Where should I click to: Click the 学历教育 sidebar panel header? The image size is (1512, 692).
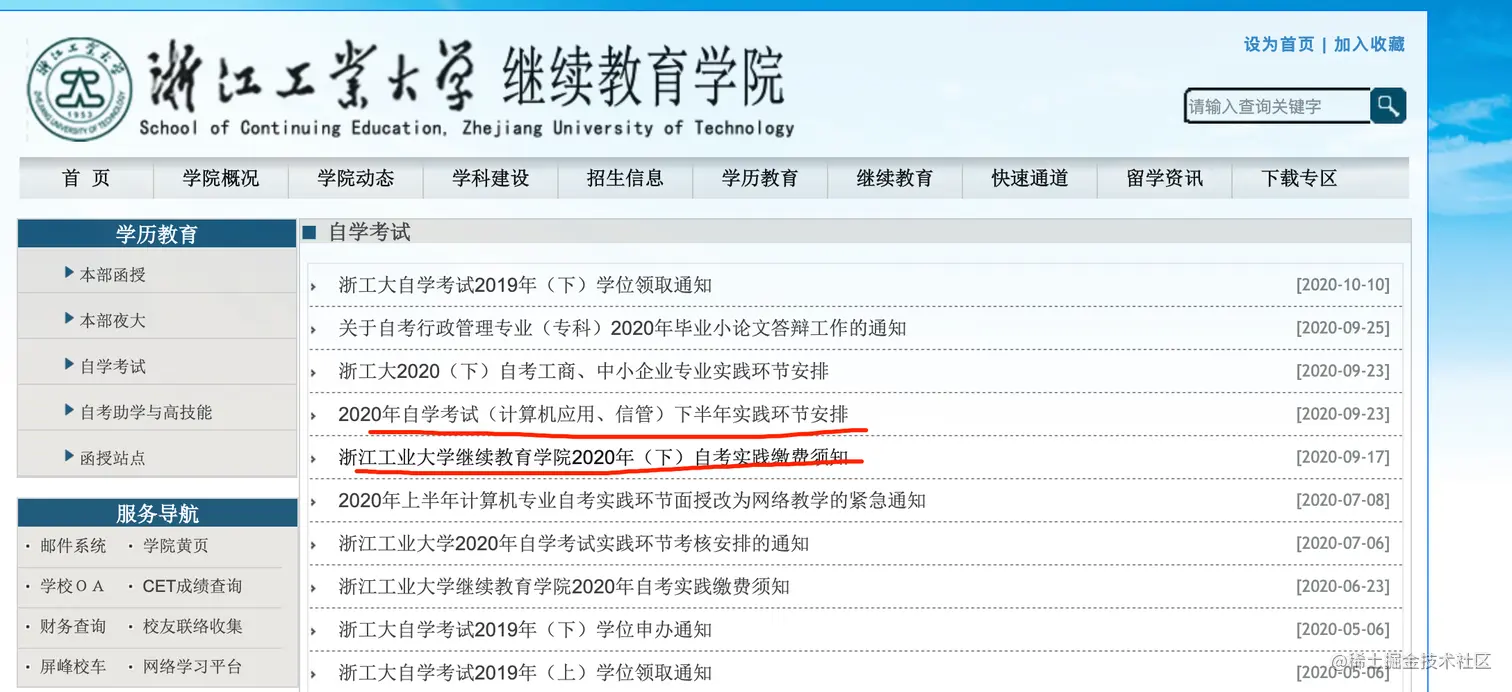click(157, 234)
